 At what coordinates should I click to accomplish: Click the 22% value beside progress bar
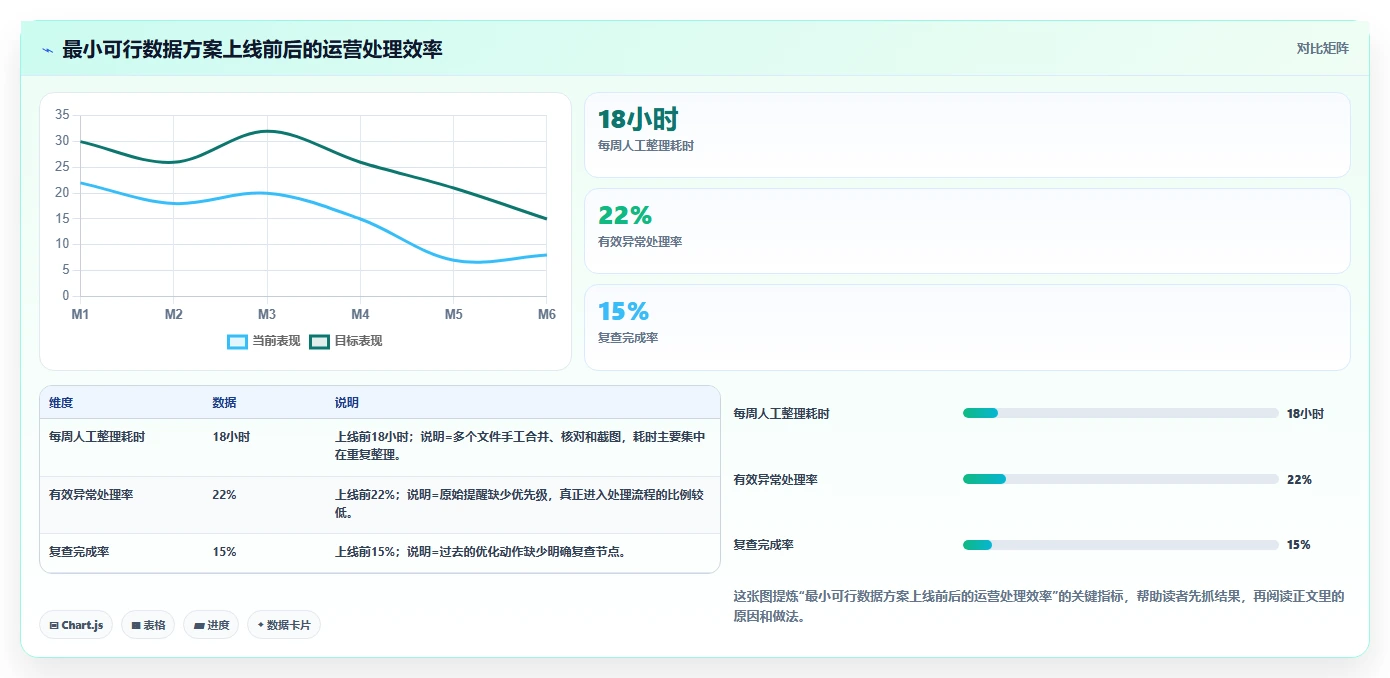point(1299,479)
